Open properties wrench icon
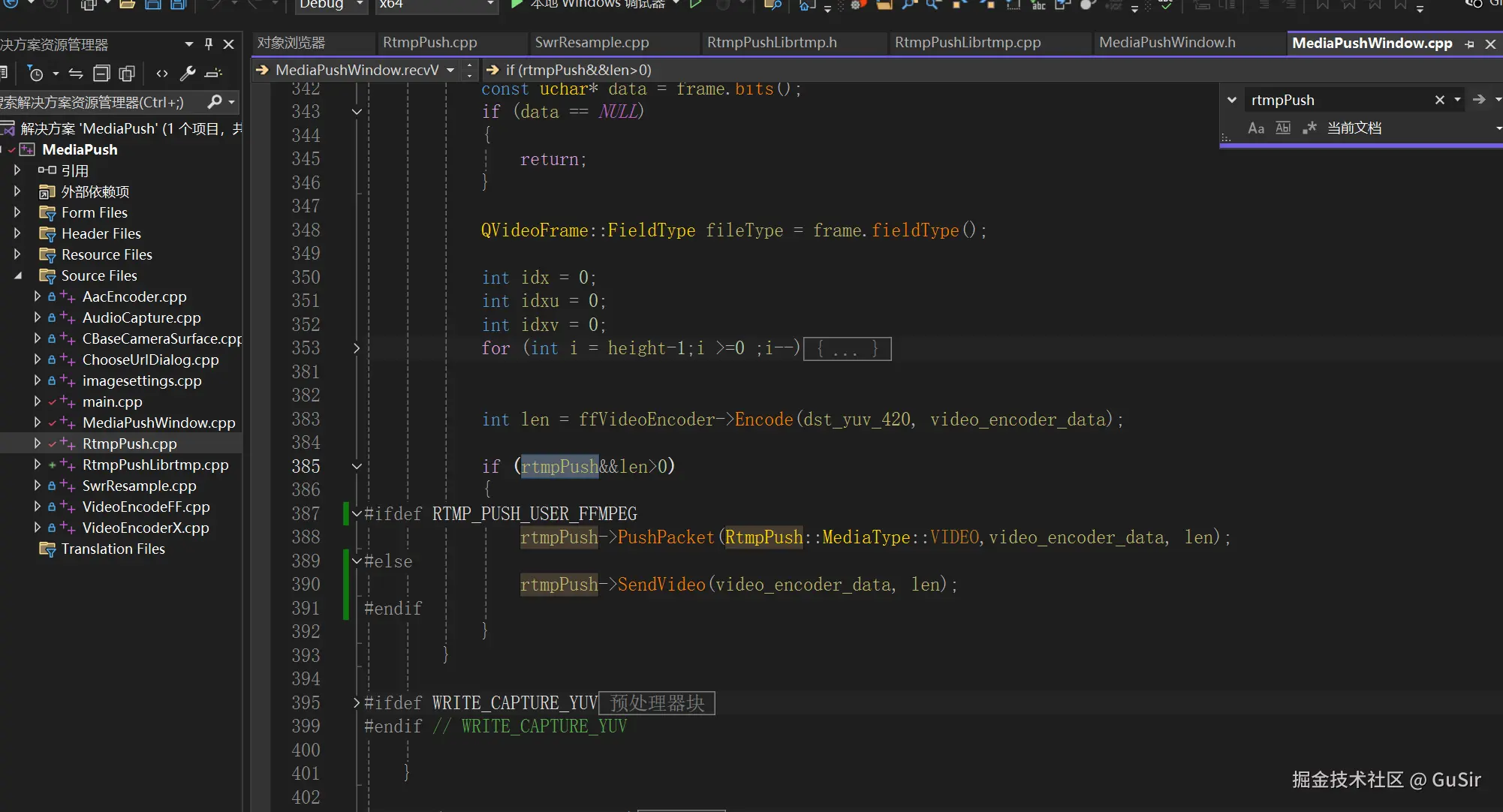Image resolution: width=1503 pixels, height=812 pixels. tap(188, 74)
